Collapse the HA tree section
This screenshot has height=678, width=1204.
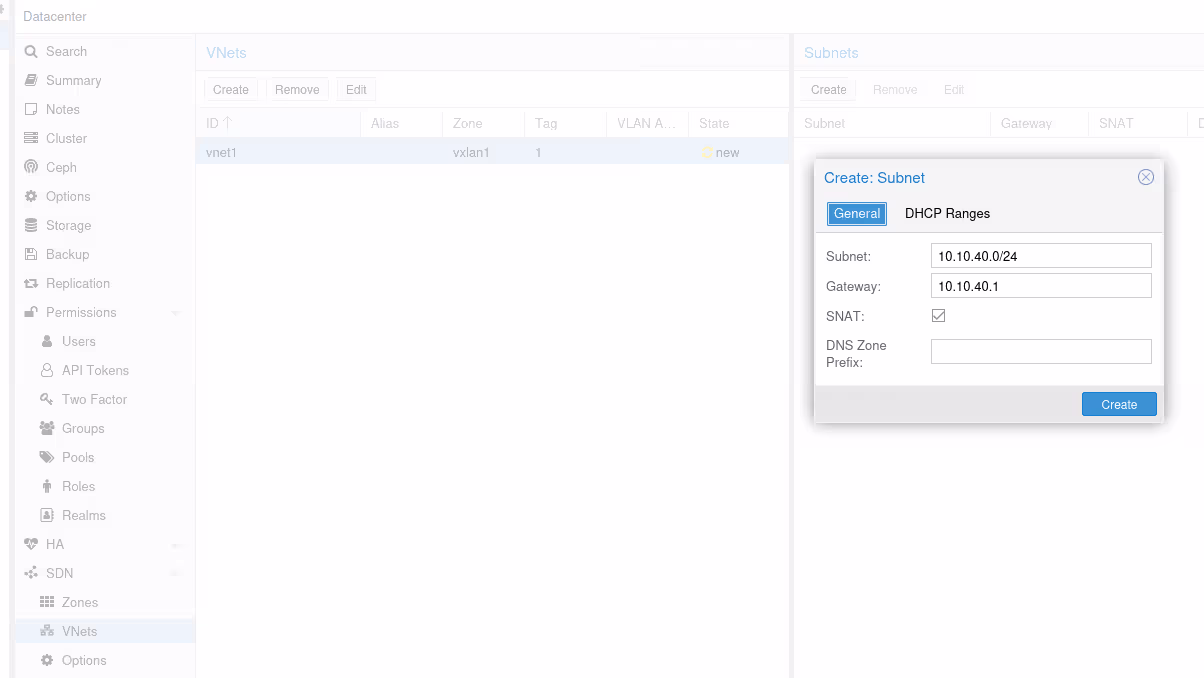pyautogui.click(x=176, y=545)
